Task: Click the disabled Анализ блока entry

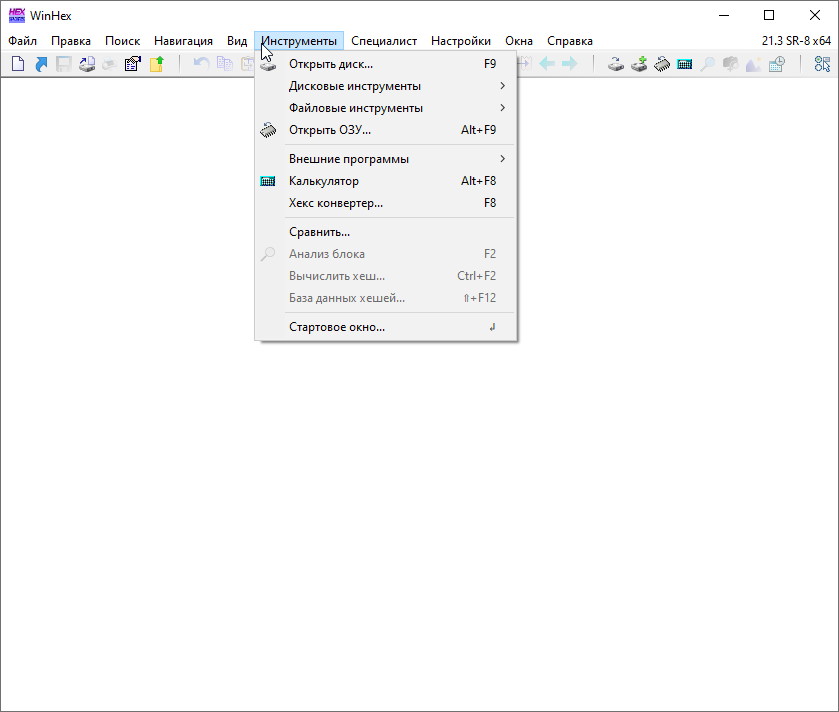Action: pos(386,254)
